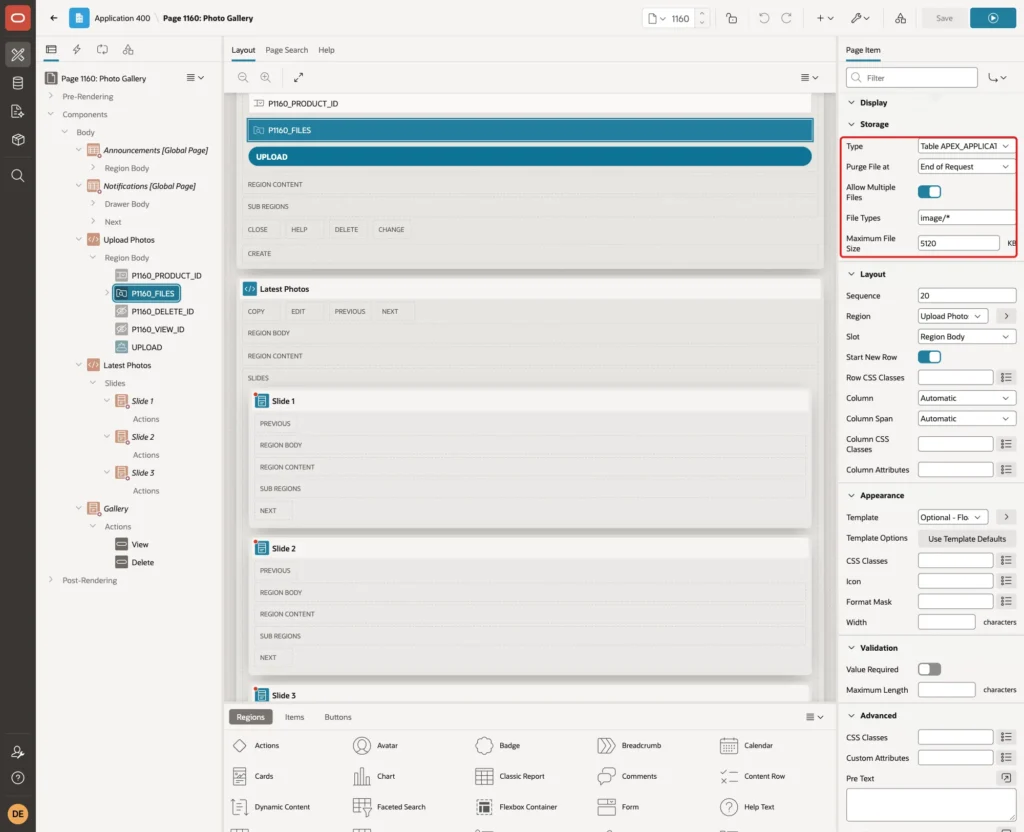Image resolution: width=1024 pixels, height=832 pixels.
Task: Switch to the Processing tab icon
Action: click(x=102, y=50)
